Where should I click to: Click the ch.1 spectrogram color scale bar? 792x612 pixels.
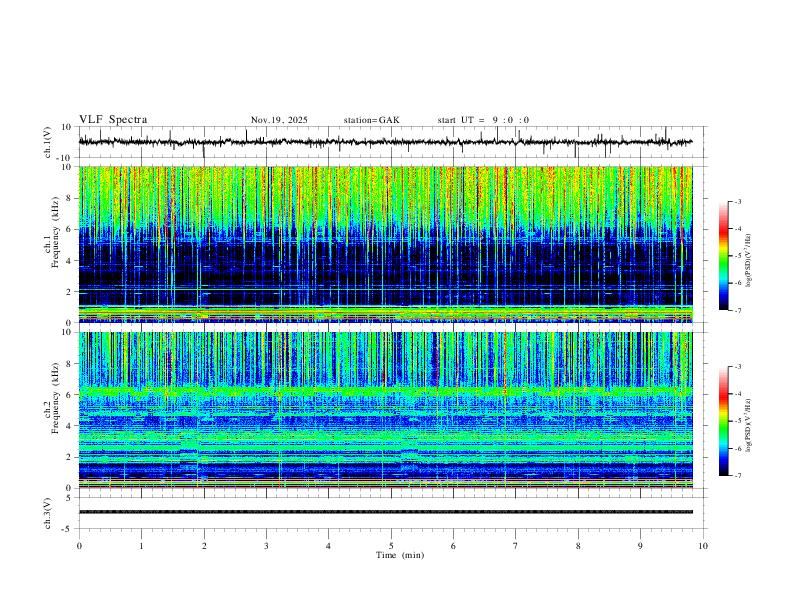(724, 255)
